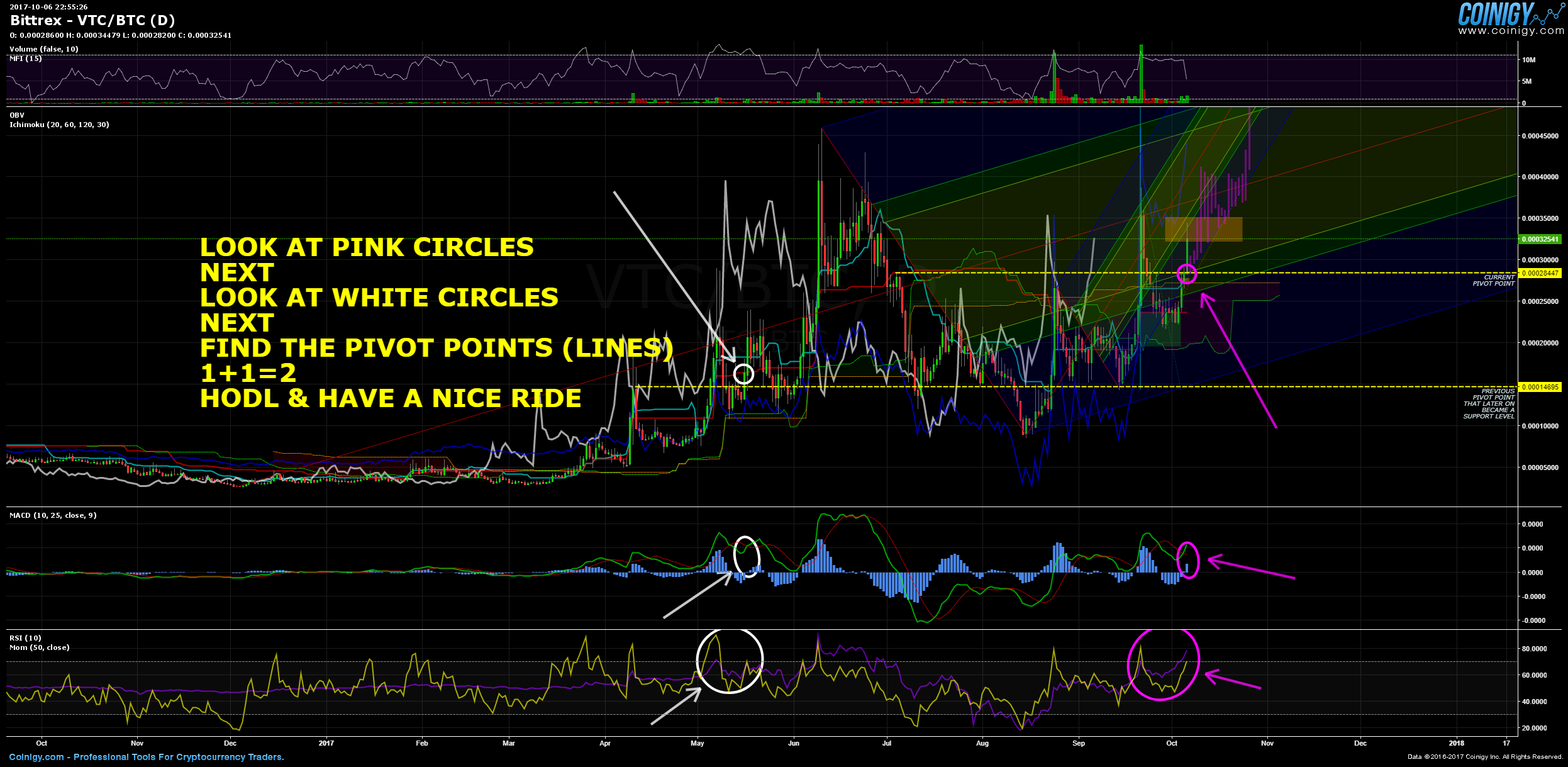The height and width of the screenshot is (767, 1568).
Task: Click the 0.00005000 price axis label
Action: pos(1540,467)
